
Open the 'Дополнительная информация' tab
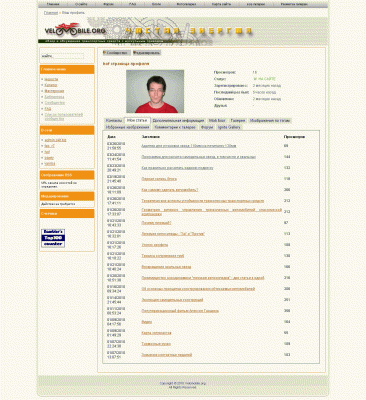click(178, 121)
